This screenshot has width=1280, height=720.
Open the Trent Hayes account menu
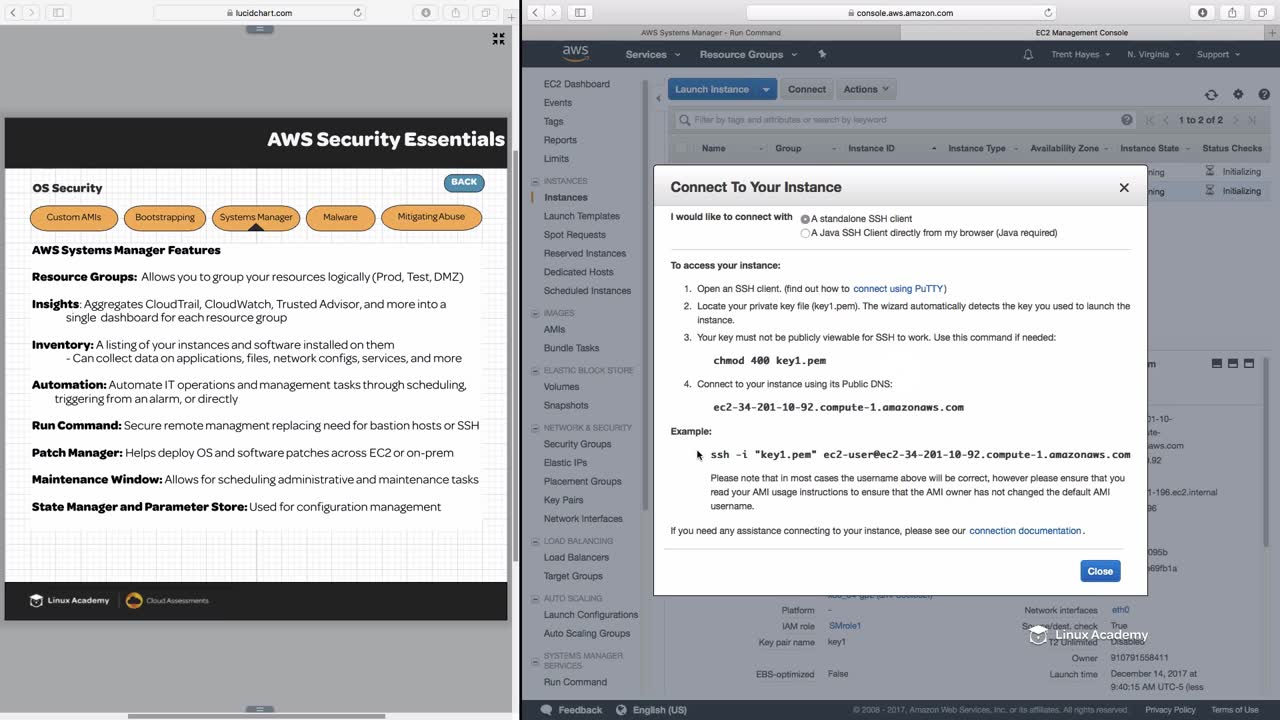pos(1082,54)
